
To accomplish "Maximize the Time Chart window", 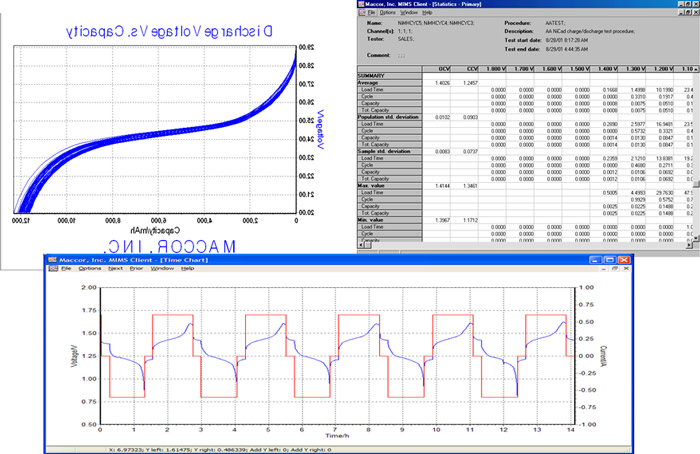I will (x=609, y=260).
